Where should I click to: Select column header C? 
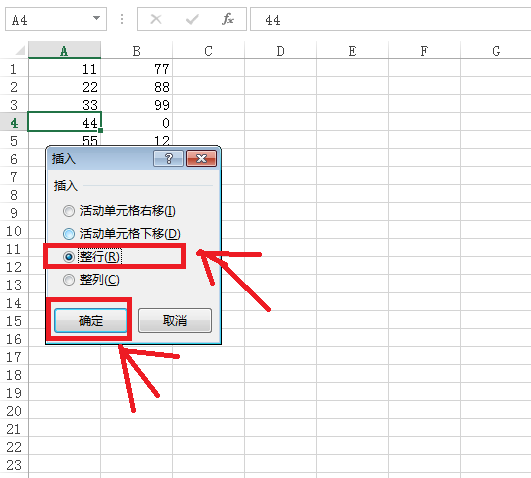coord(208,51)
